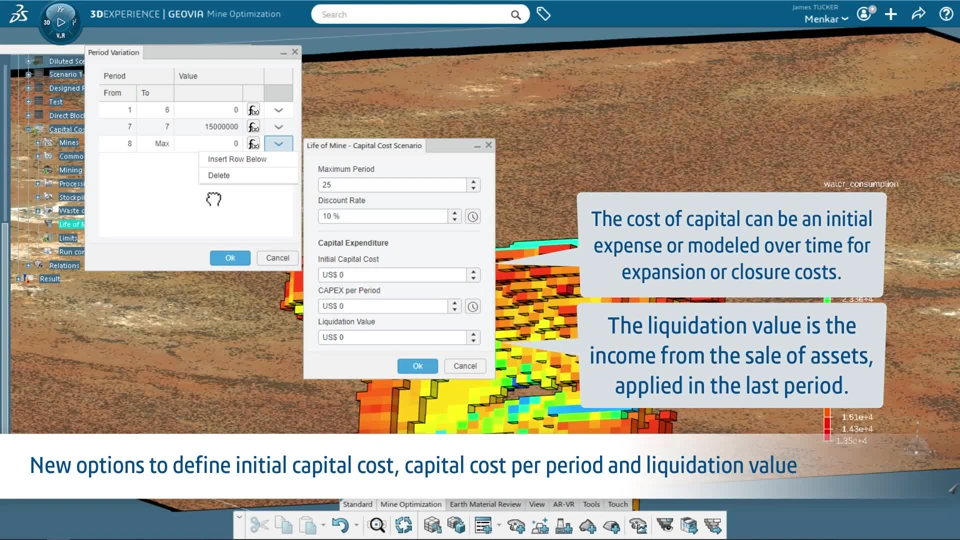Image resolution: width=960 pixels, height=540 pixels.
Task: Click Ok in Capital Cost Scenario dialog
Action: (418, 366)
